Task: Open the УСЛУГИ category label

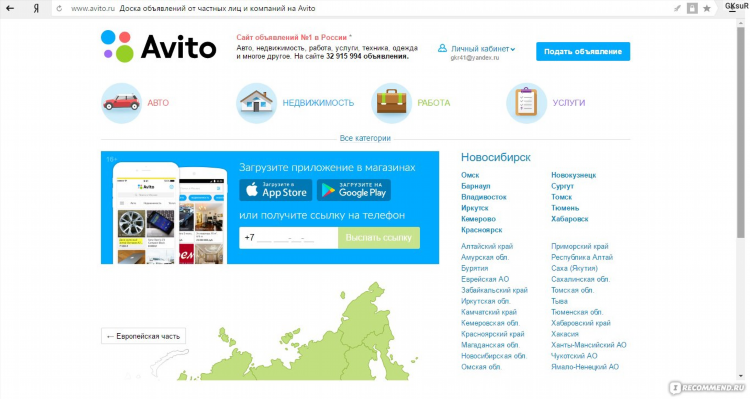Action: [569, 103]
